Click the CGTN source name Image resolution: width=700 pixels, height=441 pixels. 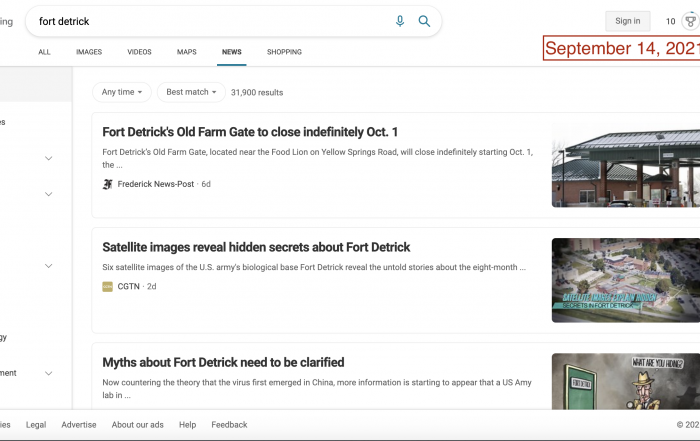tap(129, 287)
